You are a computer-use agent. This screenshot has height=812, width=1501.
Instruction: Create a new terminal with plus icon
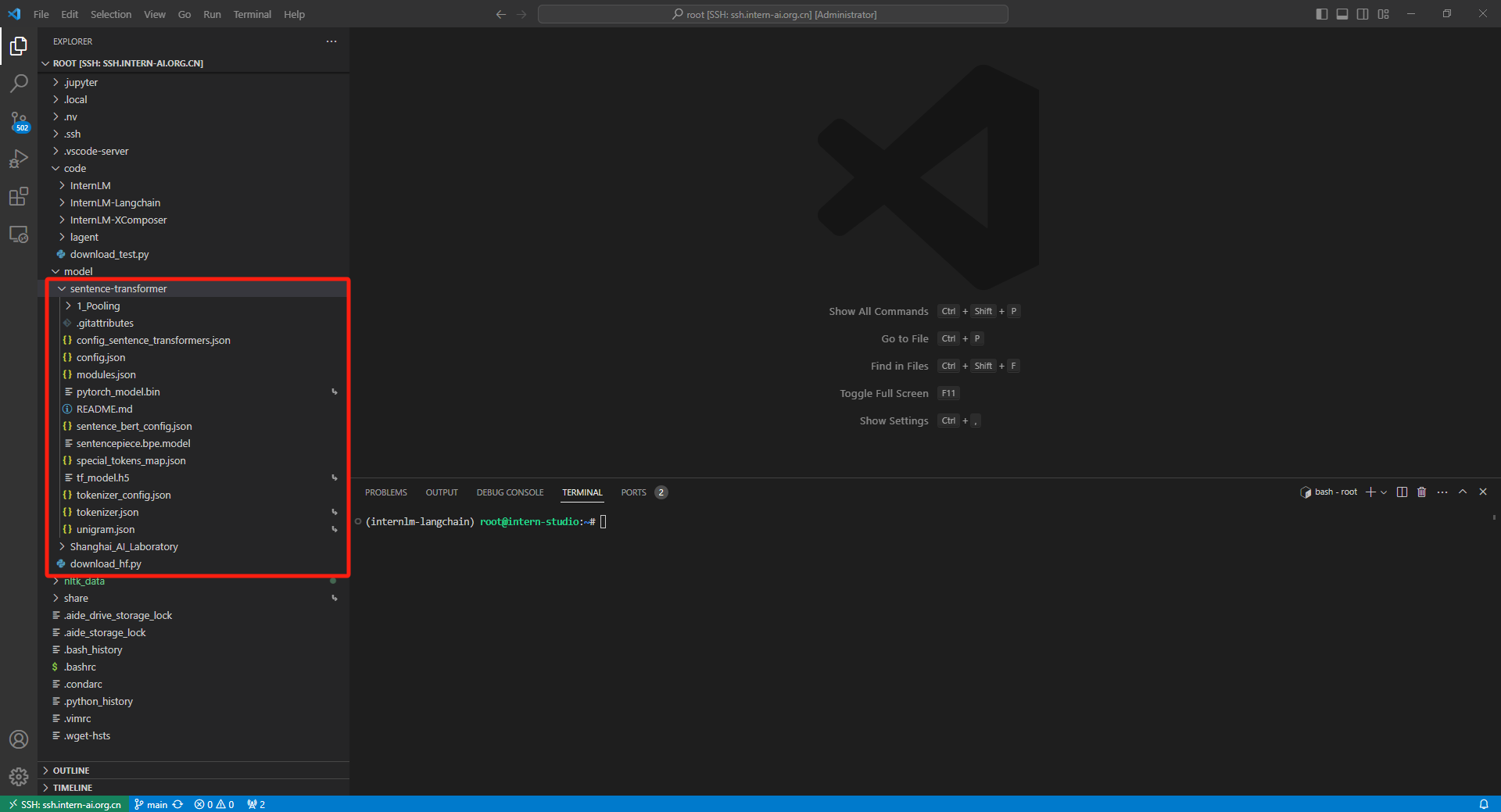pyautogui.click(x=1370, y=492)
